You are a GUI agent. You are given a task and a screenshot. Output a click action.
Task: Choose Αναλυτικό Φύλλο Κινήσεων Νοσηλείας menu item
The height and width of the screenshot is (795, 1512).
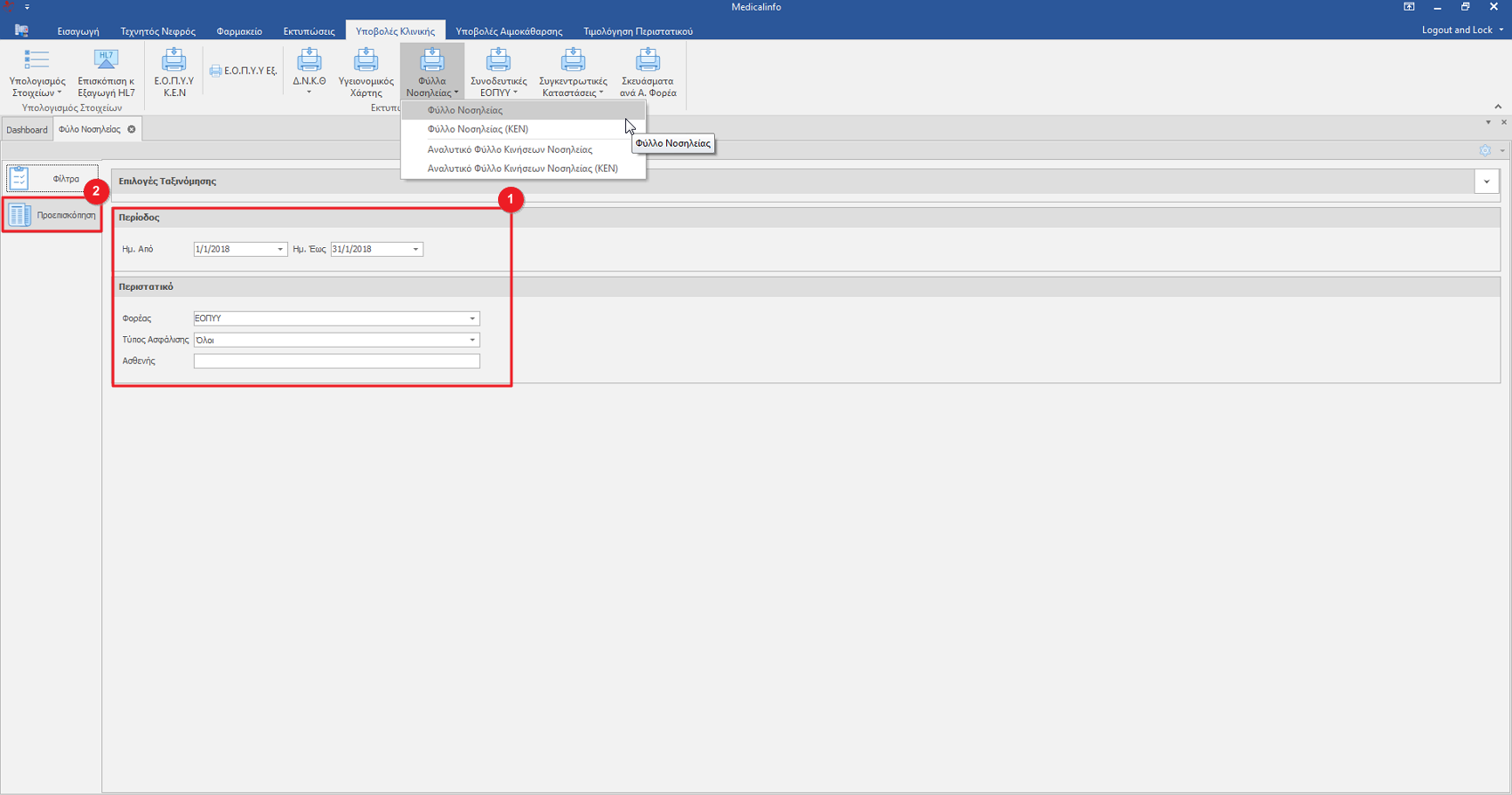pos(510,149)
